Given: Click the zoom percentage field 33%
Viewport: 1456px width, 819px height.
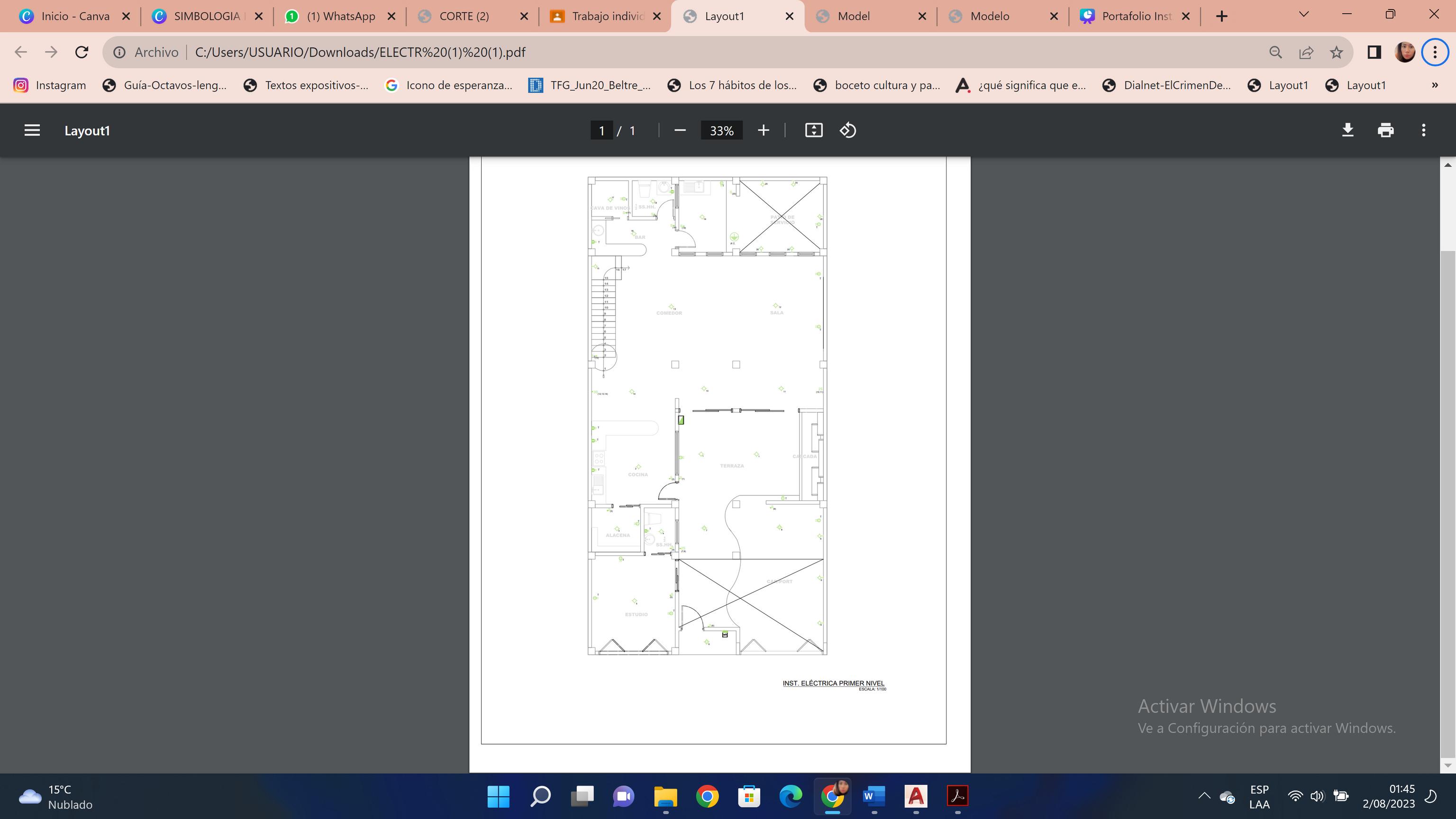Looking at the screenshot, I should pyautogui.click(x=721, y=130).
